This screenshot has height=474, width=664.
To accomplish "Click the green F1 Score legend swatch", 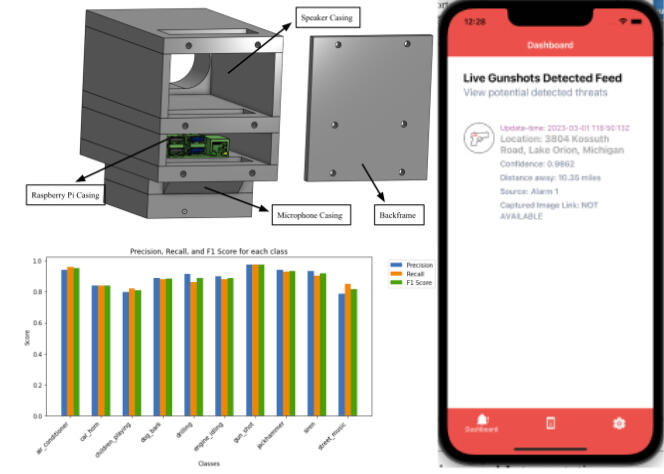I will click(394, 282).
